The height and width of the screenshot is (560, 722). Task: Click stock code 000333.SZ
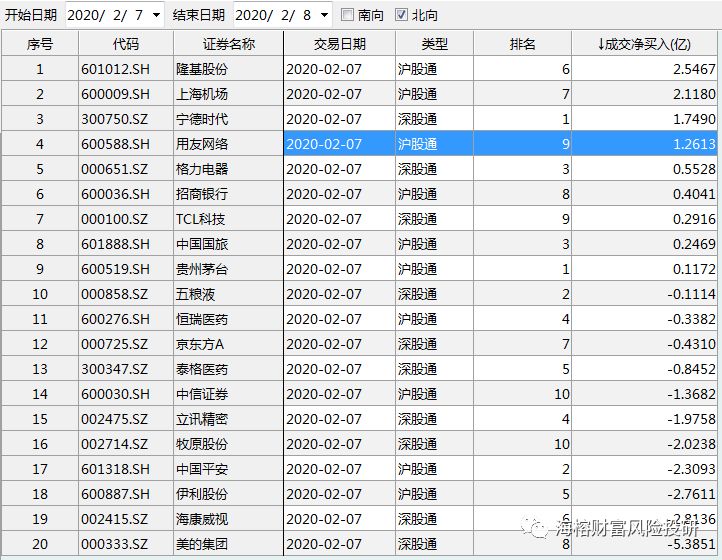pos(126,543)
